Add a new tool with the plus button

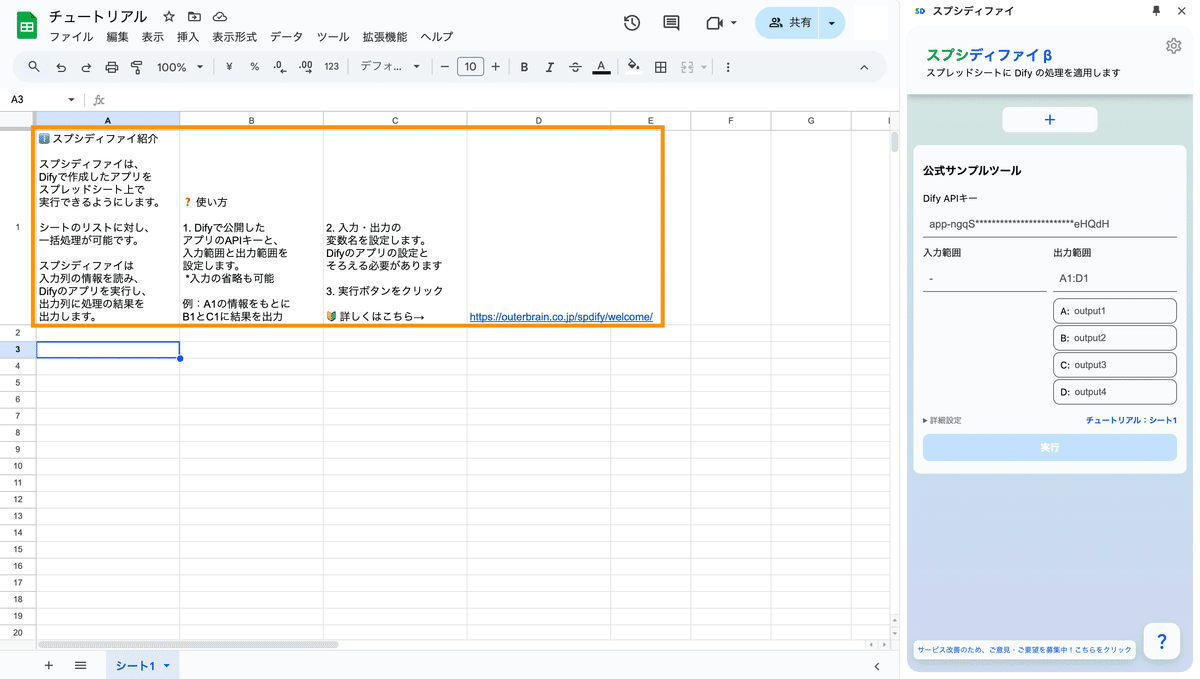1049,120
